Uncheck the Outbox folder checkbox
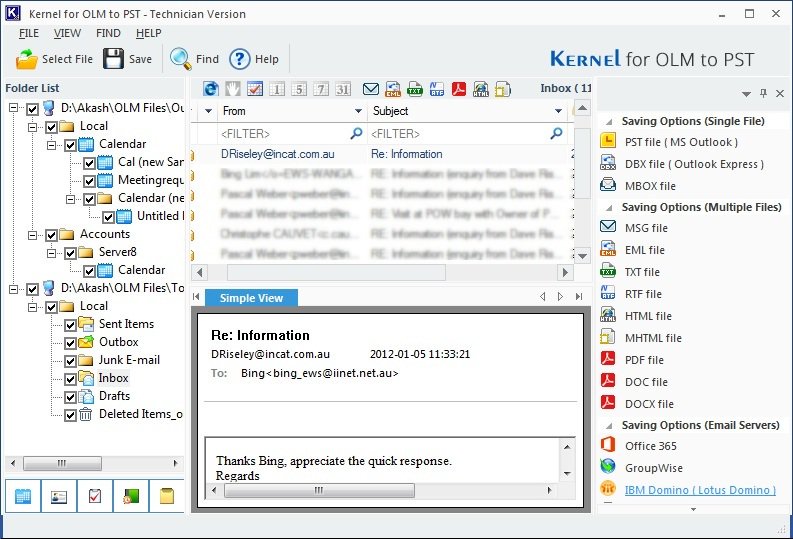This screenshot has width=793, height=539. pyautogui.click(x=70, y=343)
